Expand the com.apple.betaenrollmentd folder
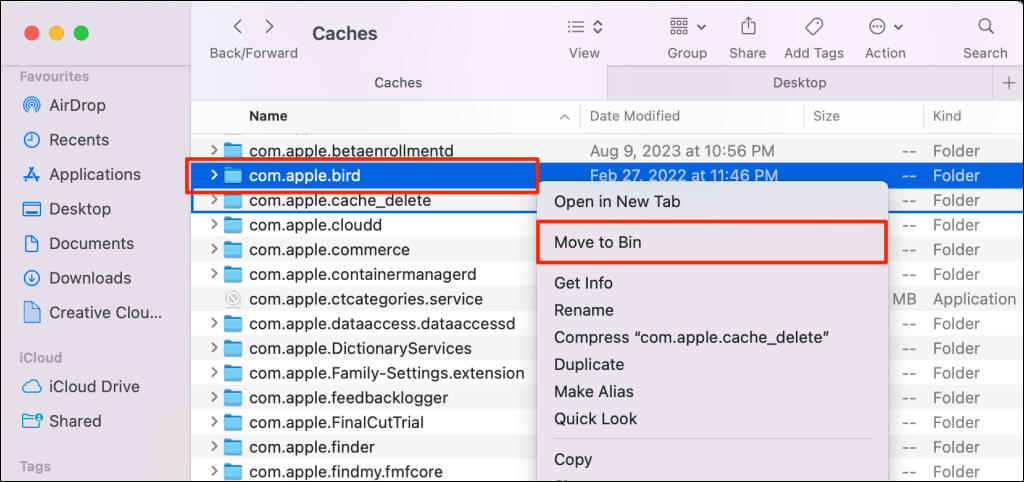The width and height of the screenshot is (1024, 482). pyautogui.click(x=214, y=151)
